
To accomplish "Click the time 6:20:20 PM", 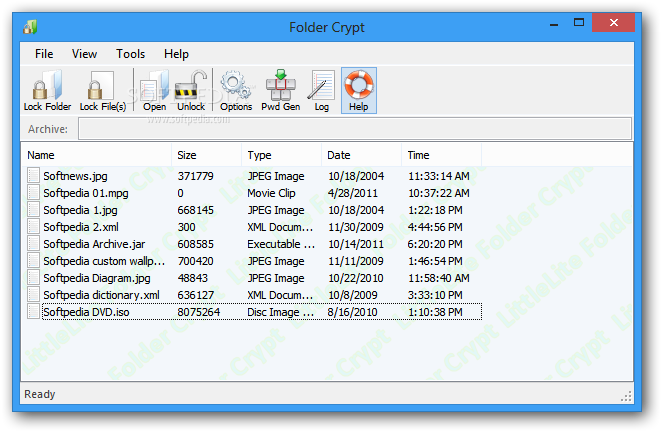I will (x=435, y=244).
